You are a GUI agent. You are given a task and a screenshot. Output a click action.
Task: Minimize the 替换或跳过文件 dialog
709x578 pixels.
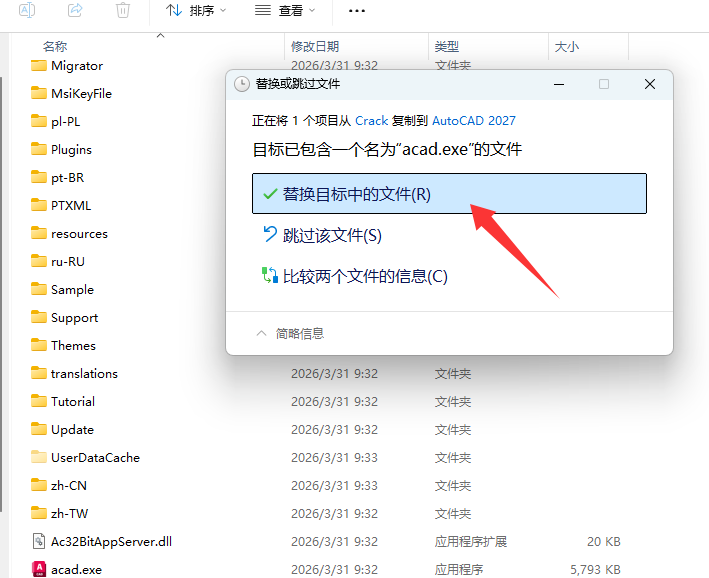[559, 84]
